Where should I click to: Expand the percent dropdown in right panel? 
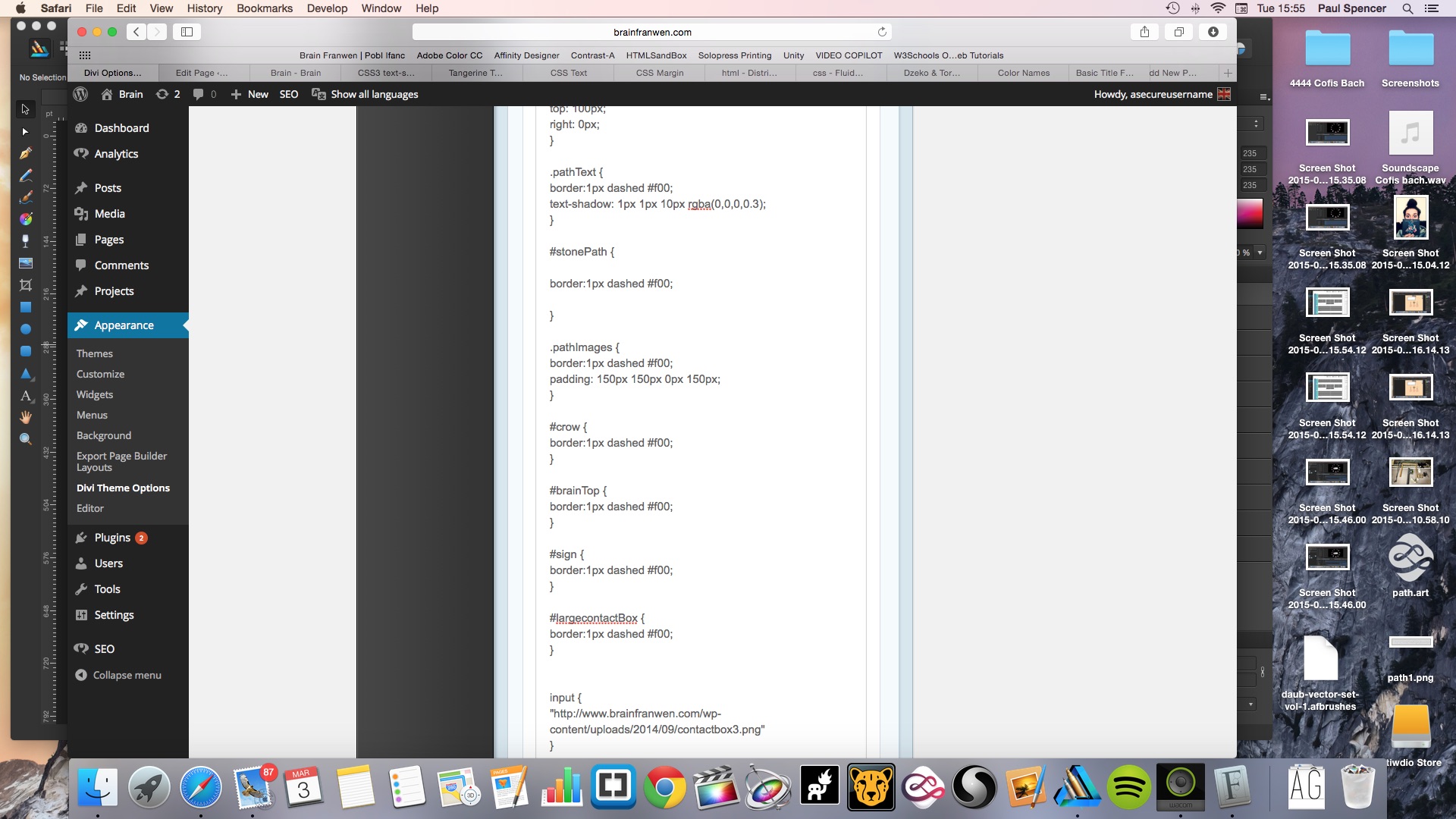[1260, 253]
